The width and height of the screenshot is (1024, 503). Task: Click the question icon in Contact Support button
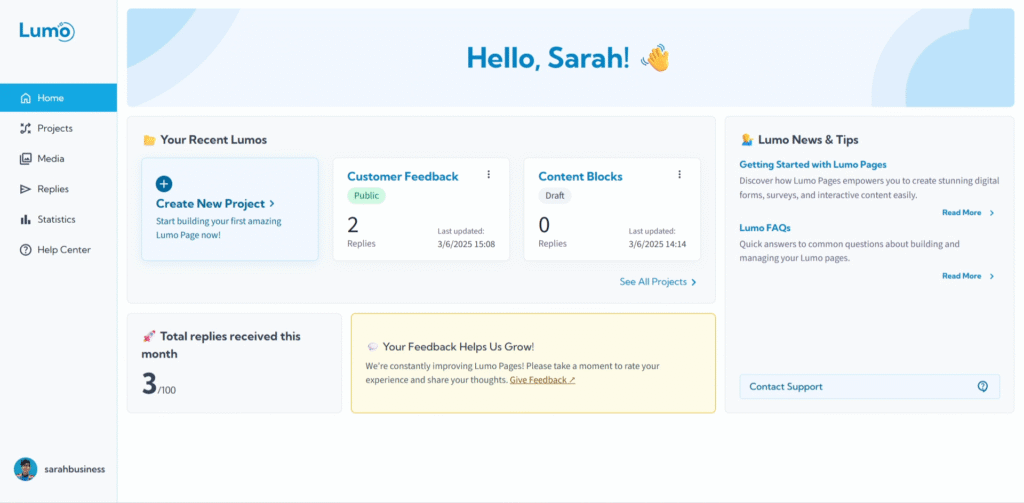pos(983,386)
